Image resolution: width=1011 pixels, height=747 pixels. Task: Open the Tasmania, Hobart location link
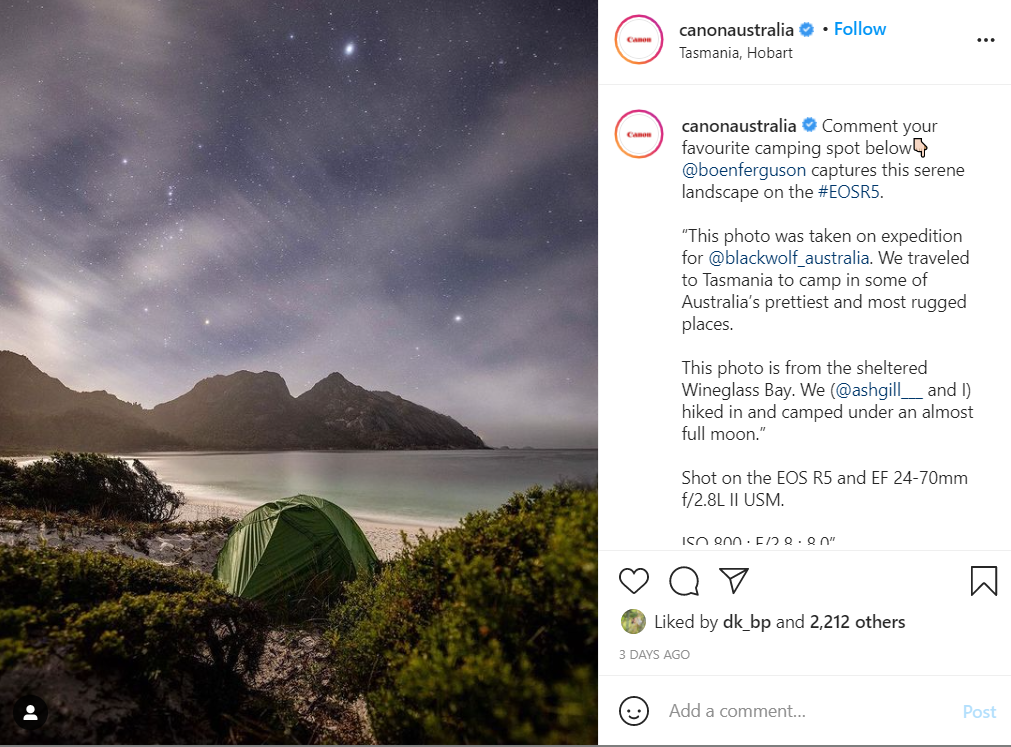735,53
